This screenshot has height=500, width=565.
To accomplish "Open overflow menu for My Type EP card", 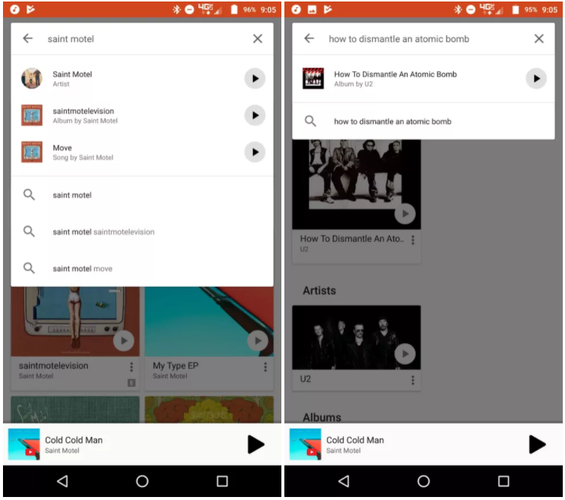I will (265, 367).
